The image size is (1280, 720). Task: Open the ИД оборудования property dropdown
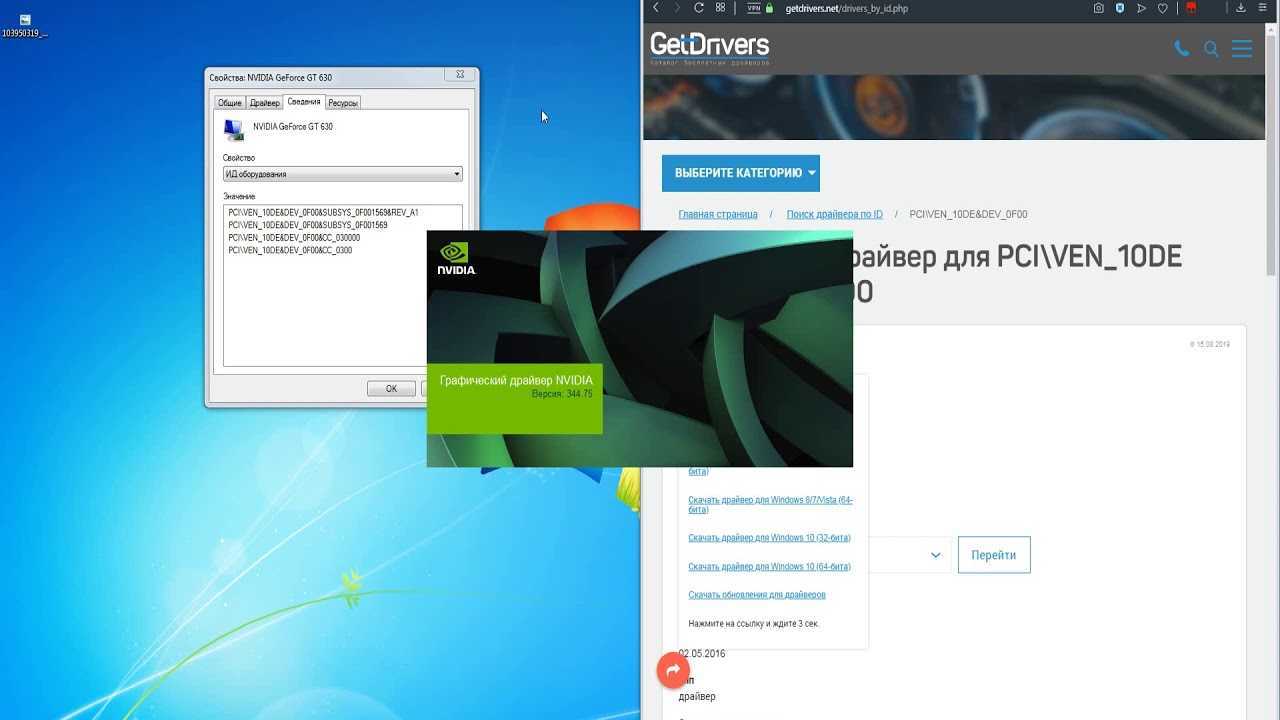[343, 174]
